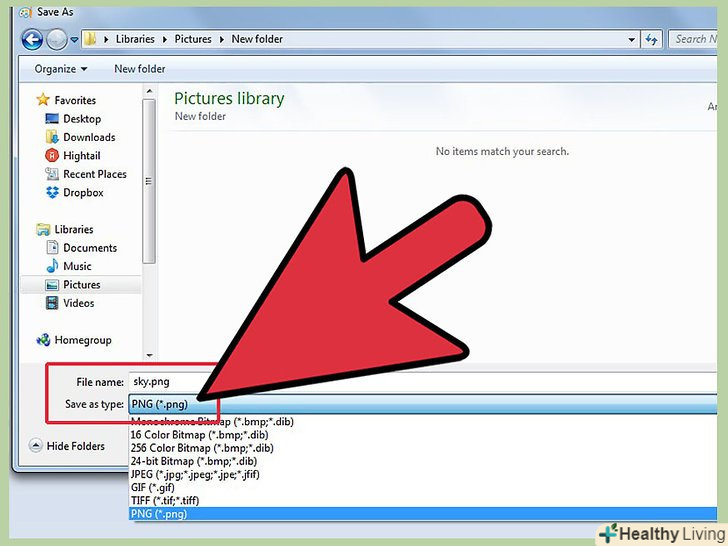Image resolution: width=728 pixels, height=546 pixels.
Task: Click navigation pane scrollbar down arrow
Action: coord(149,356)
